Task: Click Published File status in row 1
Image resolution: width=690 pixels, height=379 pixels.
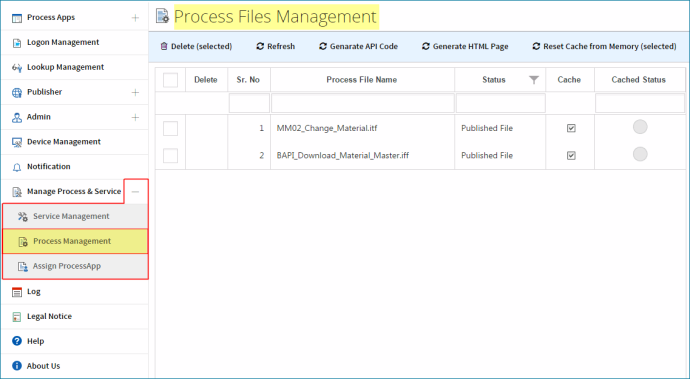Action: 487,128
